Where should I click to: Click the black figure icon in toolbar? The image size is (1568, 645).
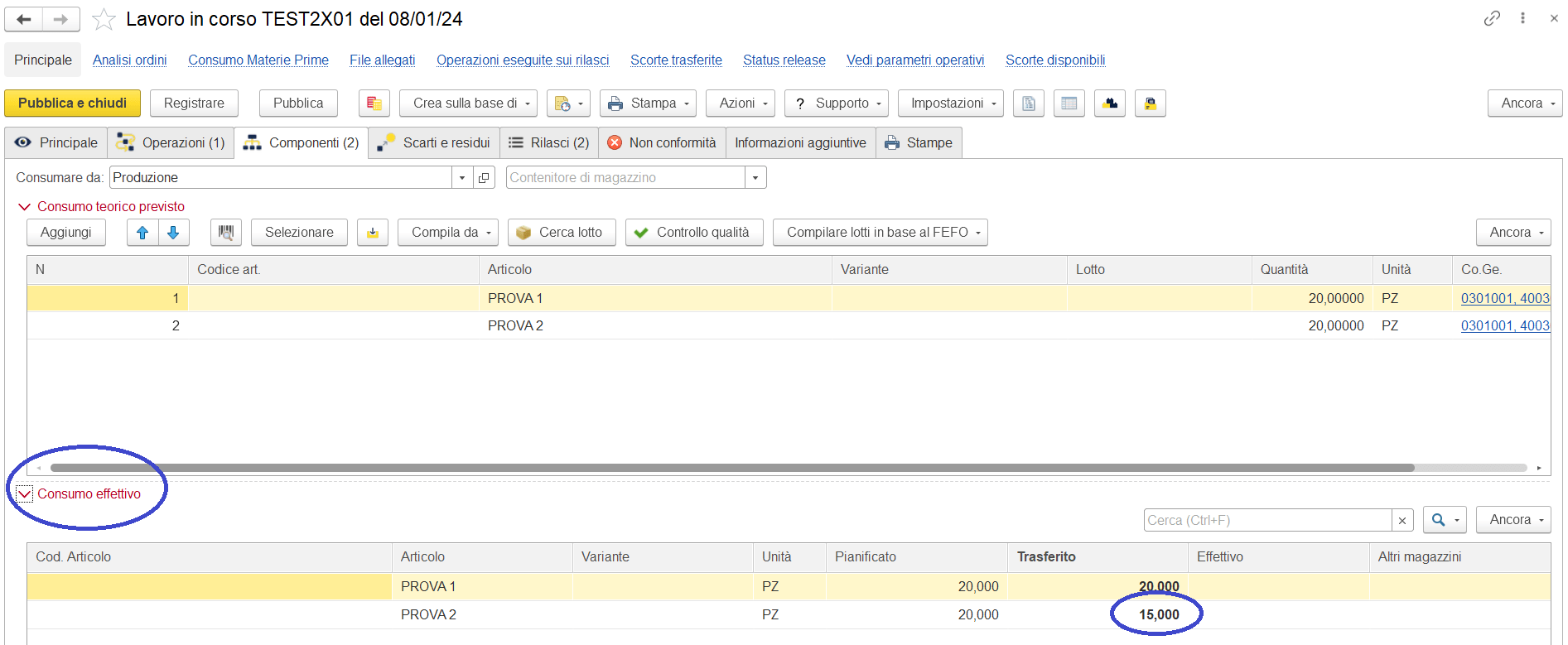point(1110,103)
